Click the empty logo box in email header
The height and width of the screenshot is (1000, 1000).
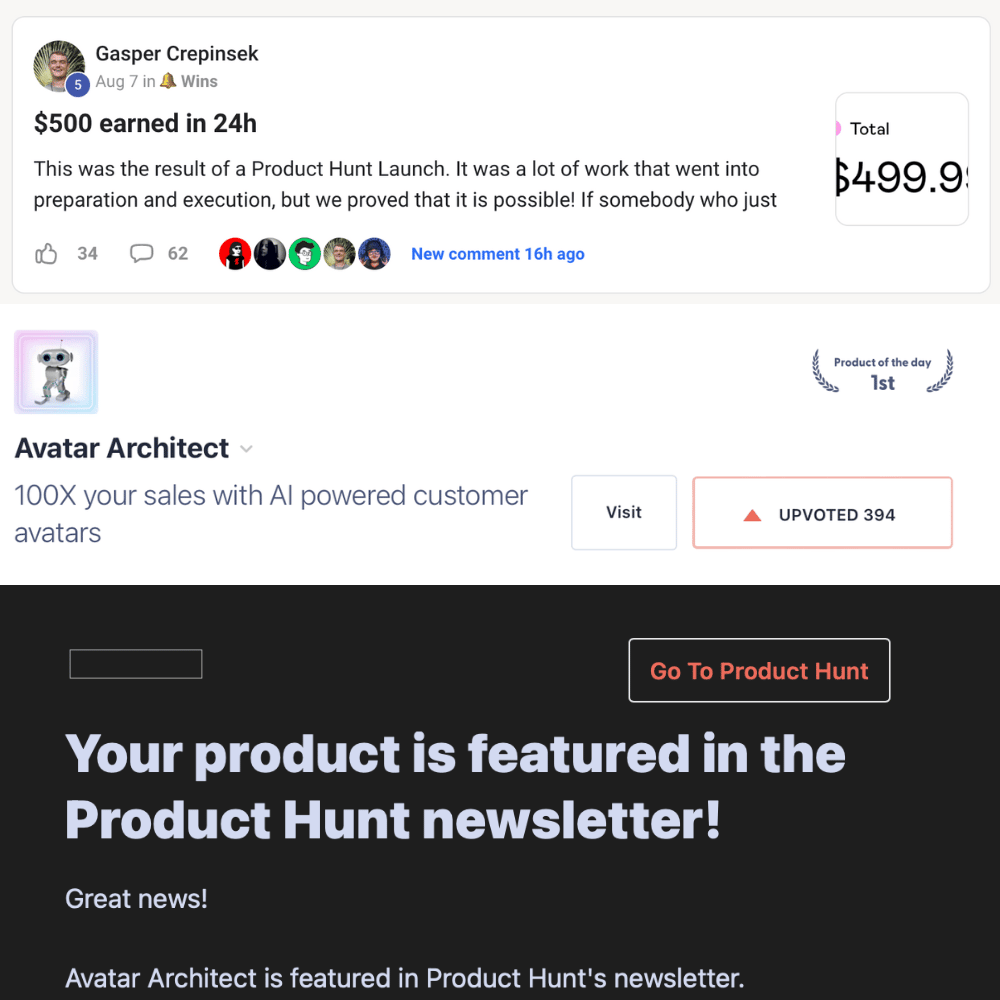136,664
